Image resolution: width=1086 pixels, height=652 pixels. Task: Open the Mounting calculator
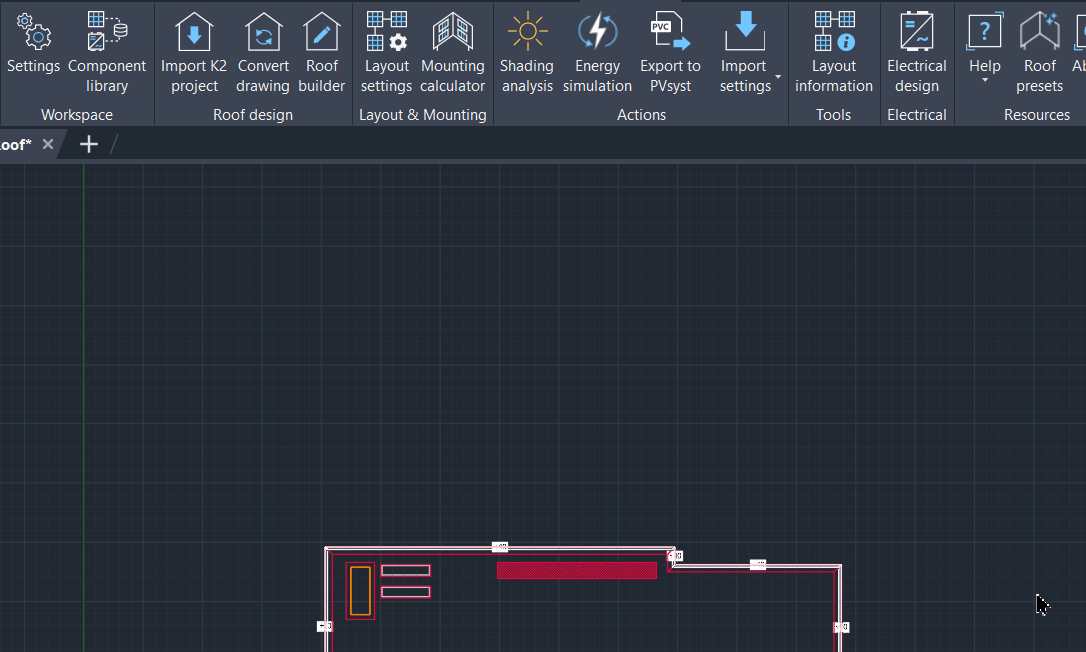pyautogui.click(x=452, y=53)
